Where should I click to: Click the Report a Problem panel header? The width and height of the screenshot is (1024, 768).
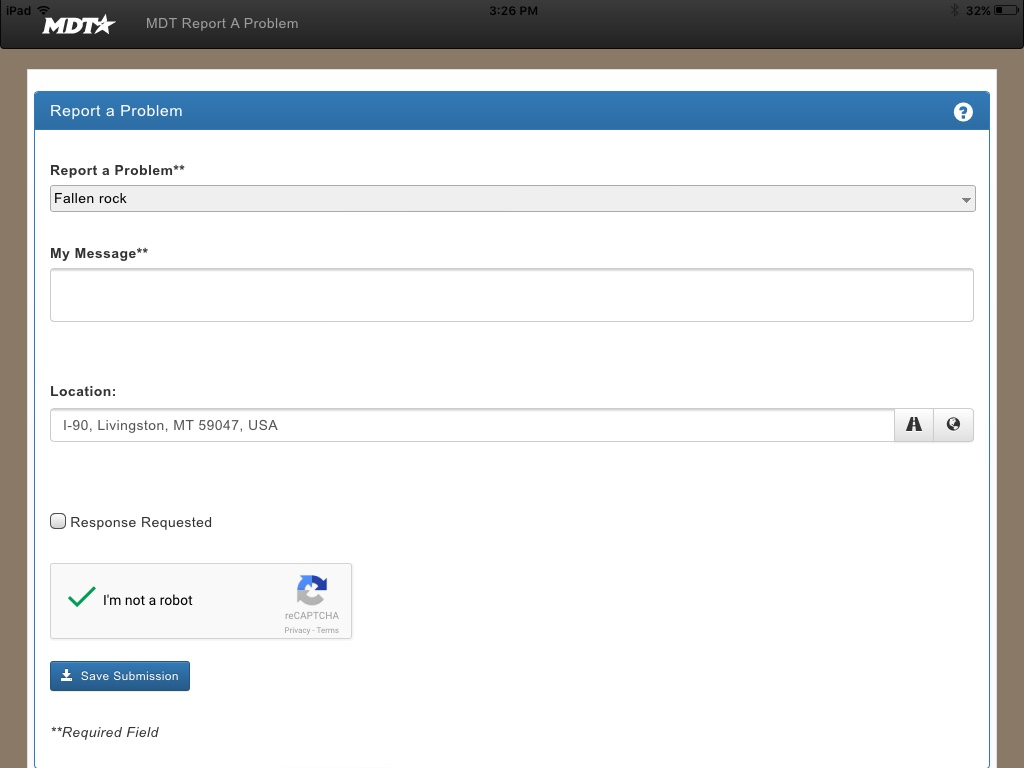pos(512,111)
